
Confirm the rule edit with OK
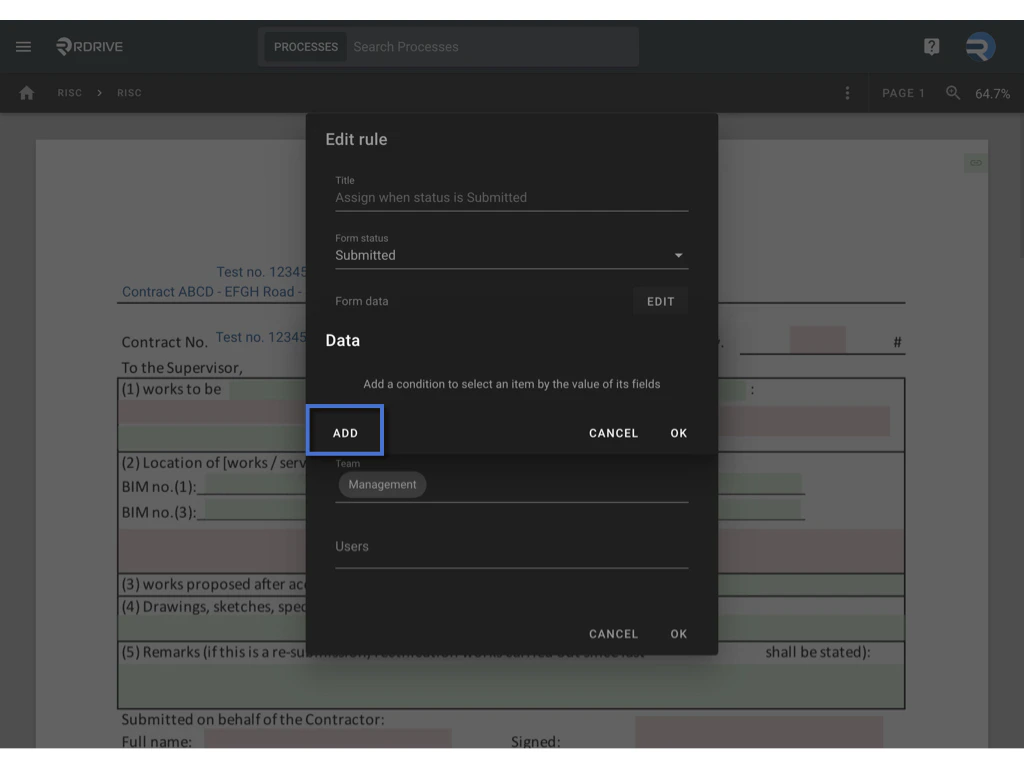[x=678, y=633]
